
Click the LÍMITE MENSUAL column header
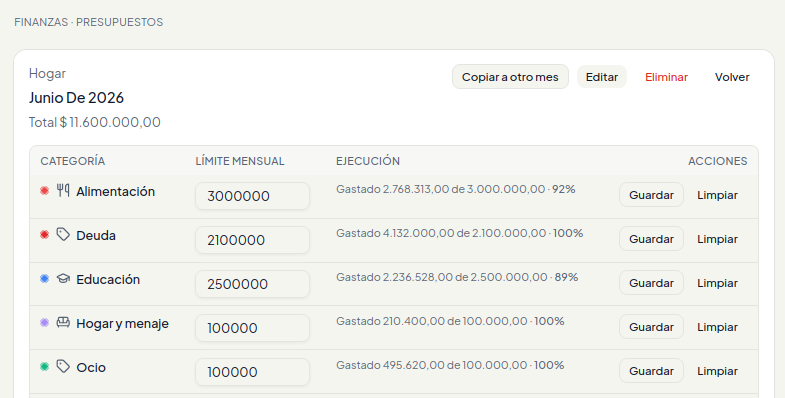[240, 161]
